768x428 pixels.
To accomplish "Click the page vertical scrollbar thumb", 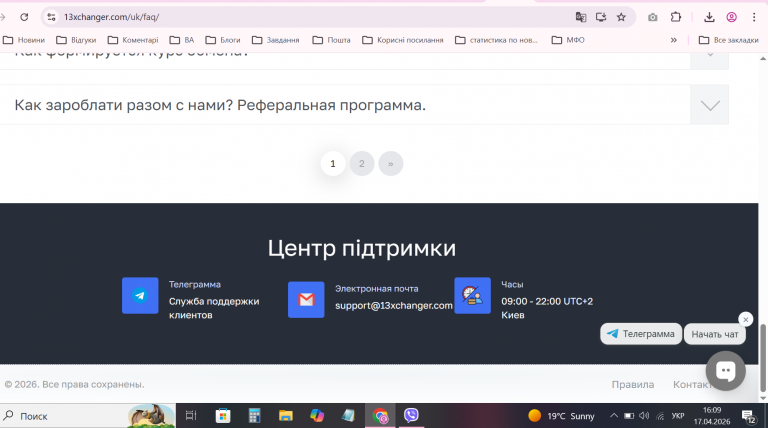I will click(763, 357).
